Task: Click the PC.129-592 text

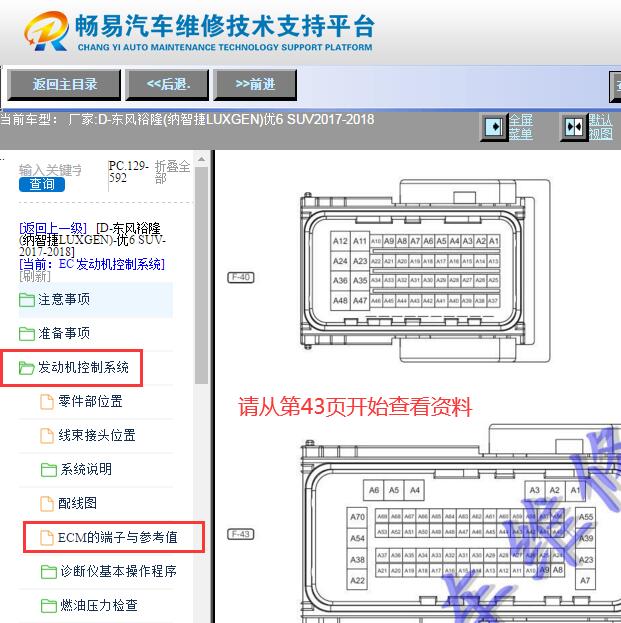Action: point(128,172)
